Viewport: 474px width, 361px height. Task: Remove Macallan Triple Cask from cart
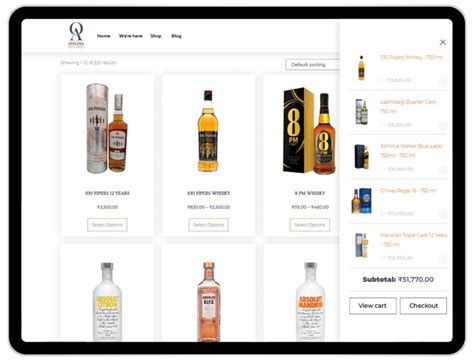coord(443,258)
